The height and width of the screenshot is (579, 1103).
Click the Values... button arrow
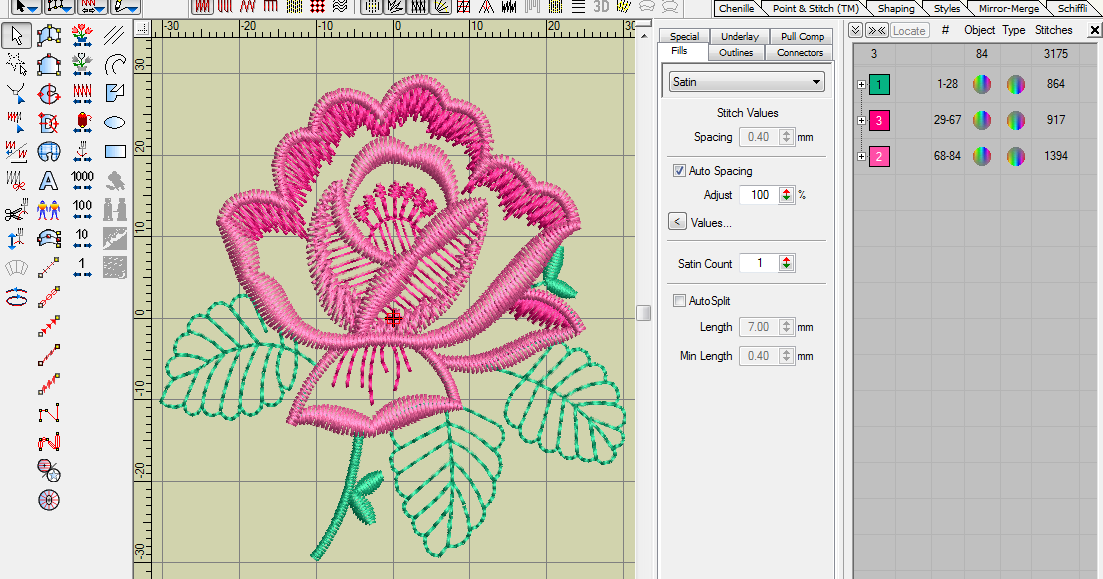click(677, 222)
